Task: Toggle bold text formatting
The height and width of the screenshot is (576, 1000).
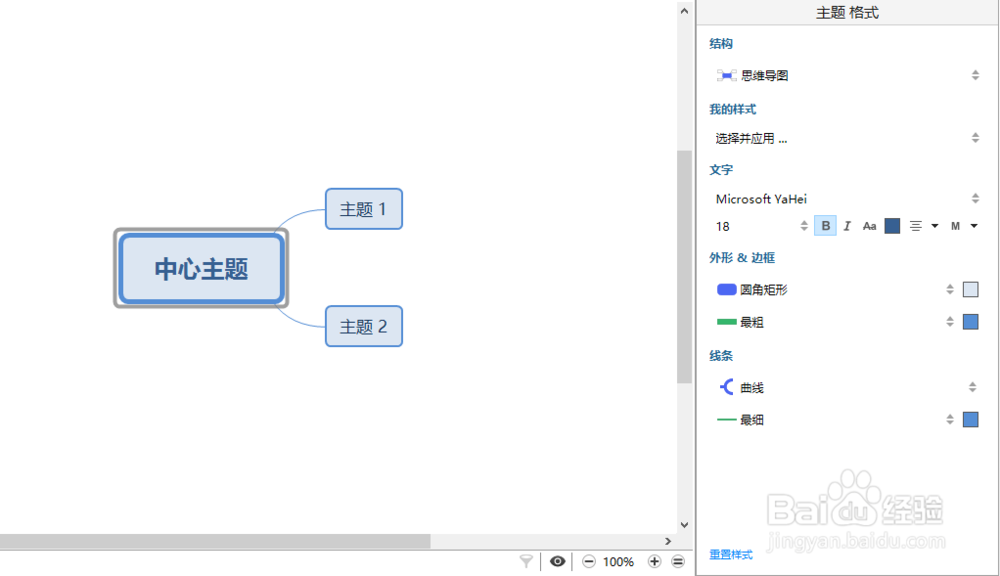Action: 825,226
